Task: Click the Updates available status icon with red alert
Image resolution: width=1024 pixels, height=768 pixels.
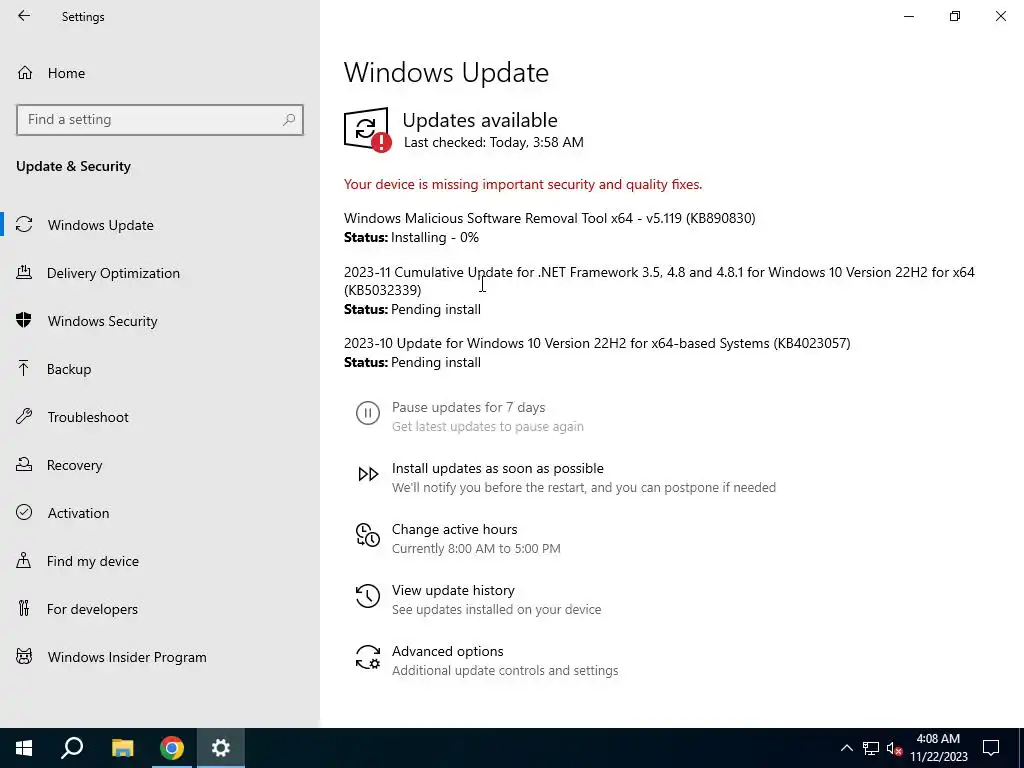Action: tap(368, 130)
